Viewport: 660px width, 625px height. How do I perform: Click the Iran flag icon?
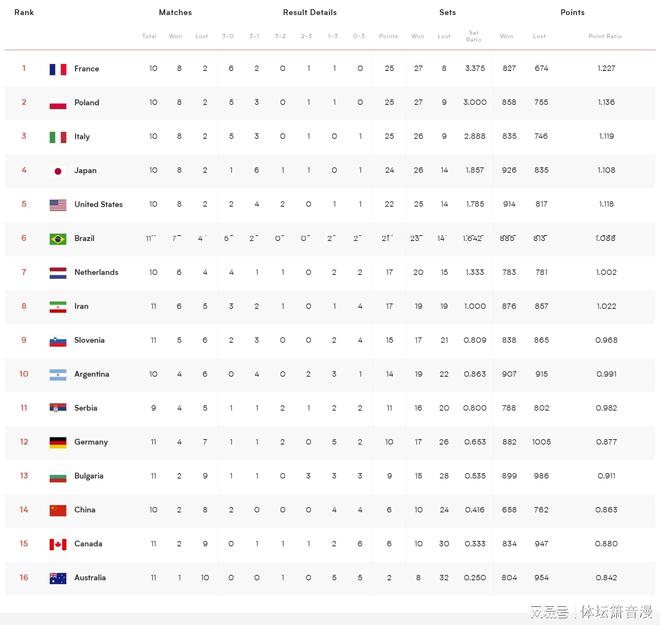pos(57,307)
